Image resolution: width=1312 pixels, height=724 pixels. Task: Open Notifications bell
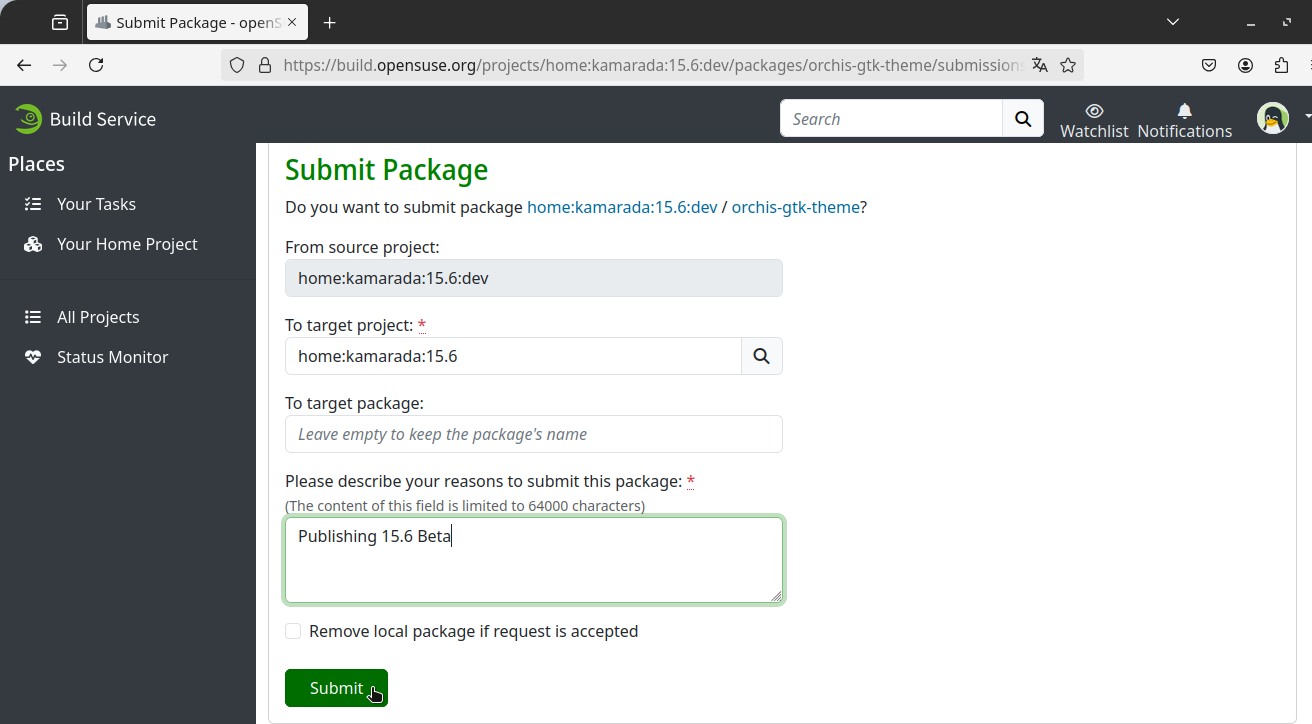tap(1184, 110)
